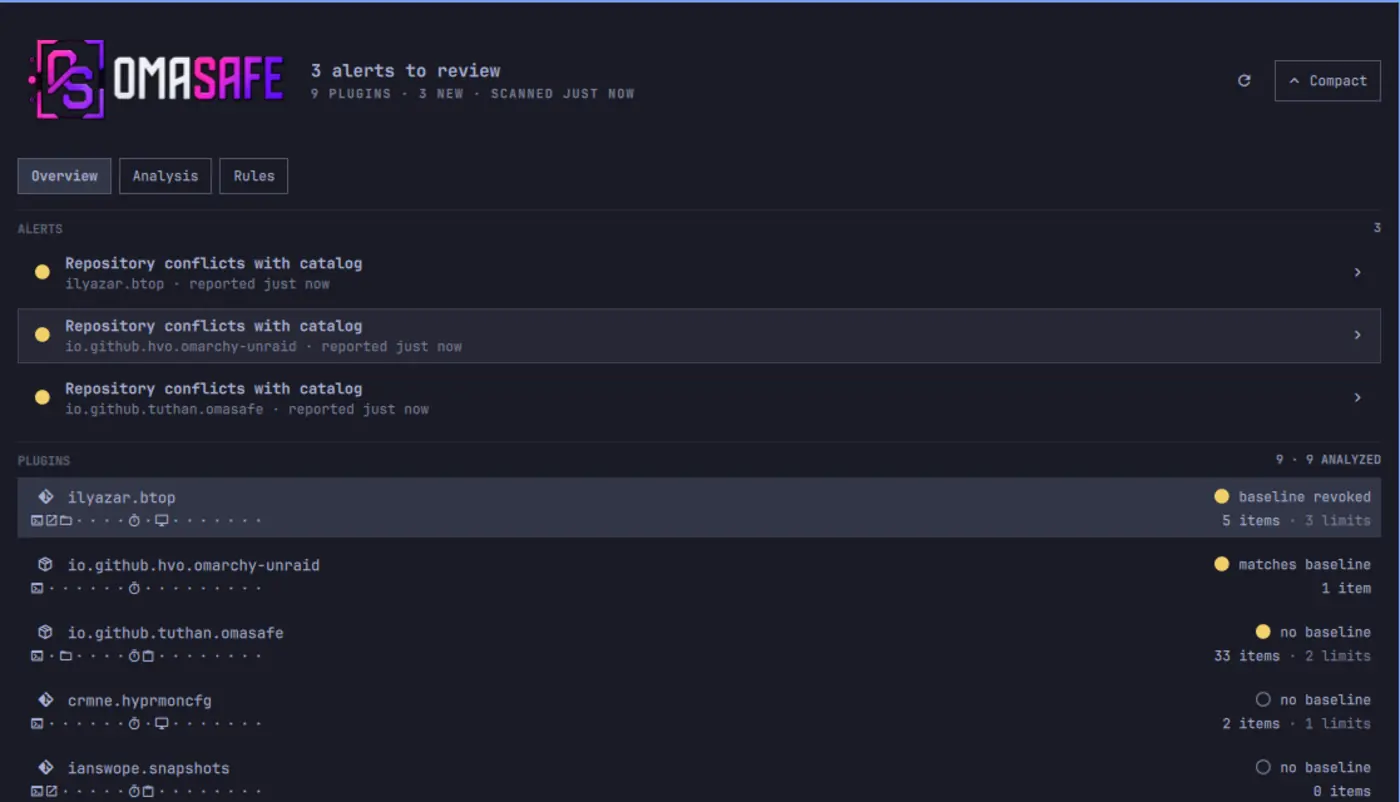Click the yellow dot beside 'matches baseline'

[1221, 564]
